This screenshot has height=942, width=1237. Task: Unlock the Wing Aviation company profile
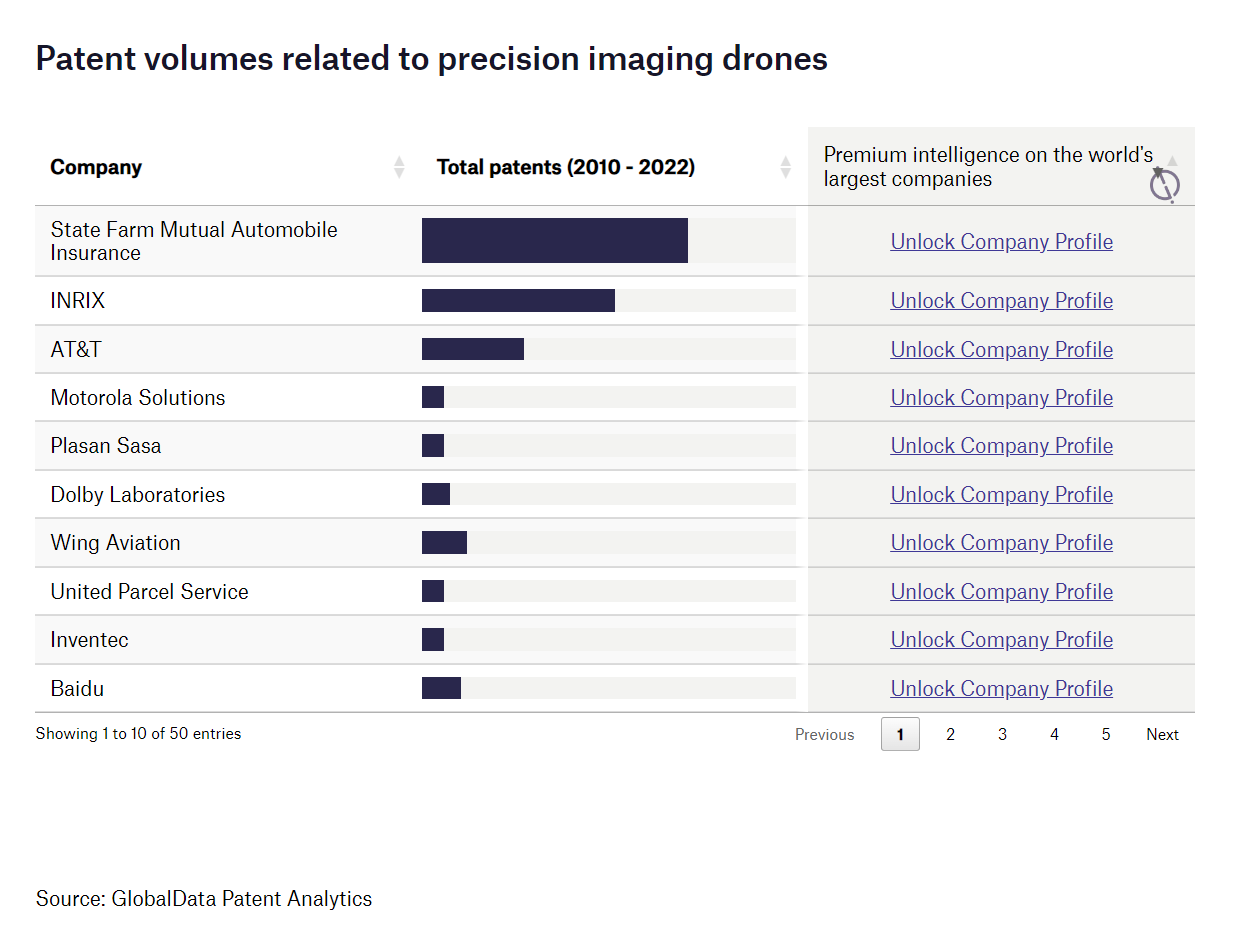coord(1001,542)
